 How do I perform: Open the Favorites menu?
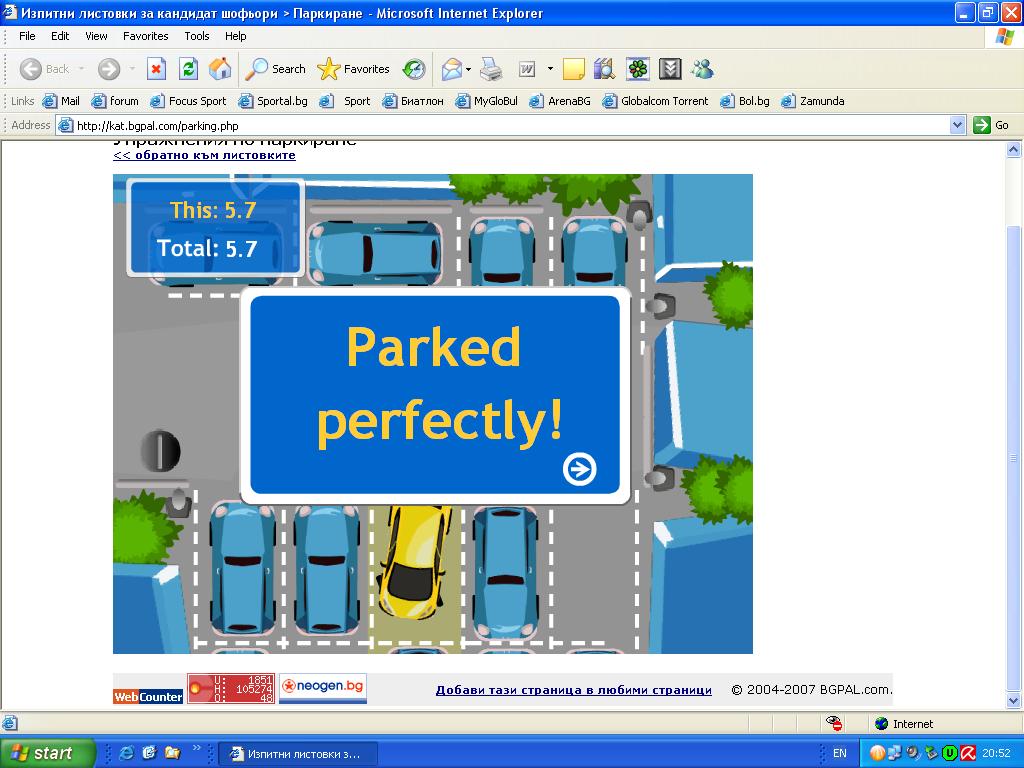pos(145,36)
